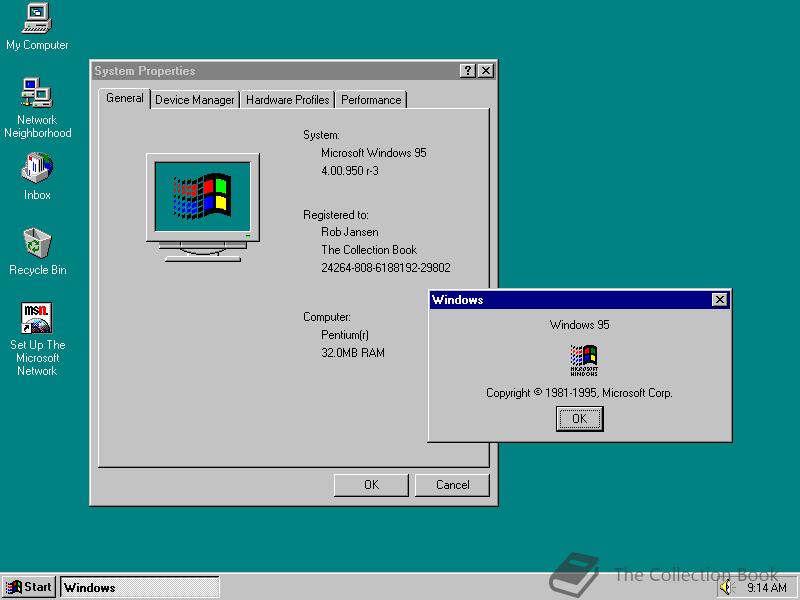Click the 'Pentium(r)' text
The width and height of the screenshot is (800, 600).
point(345,335)
